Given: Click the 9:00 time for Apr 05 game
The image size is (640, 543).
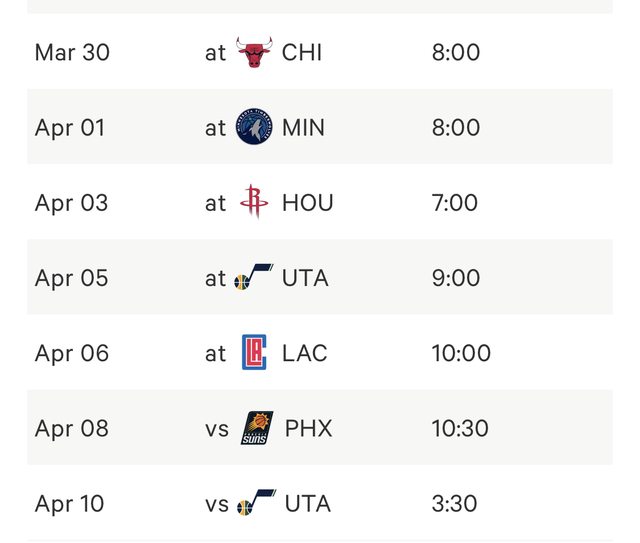Looking at the screenshot, I should coord(456,278).
